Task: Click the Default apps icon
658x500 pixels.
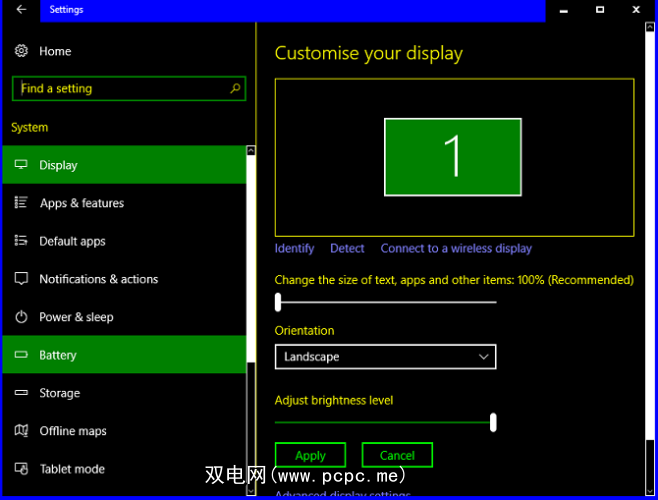Action: [21, 241]
